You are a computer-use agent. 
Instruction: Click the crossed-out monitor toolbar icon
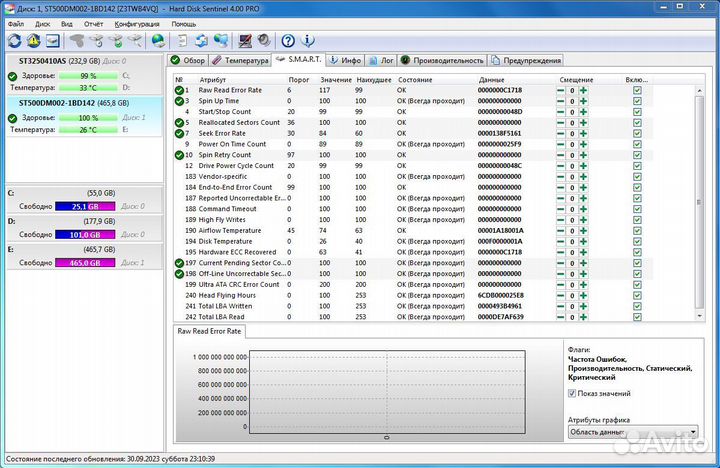pyautogui.click(x=245, y=41)
